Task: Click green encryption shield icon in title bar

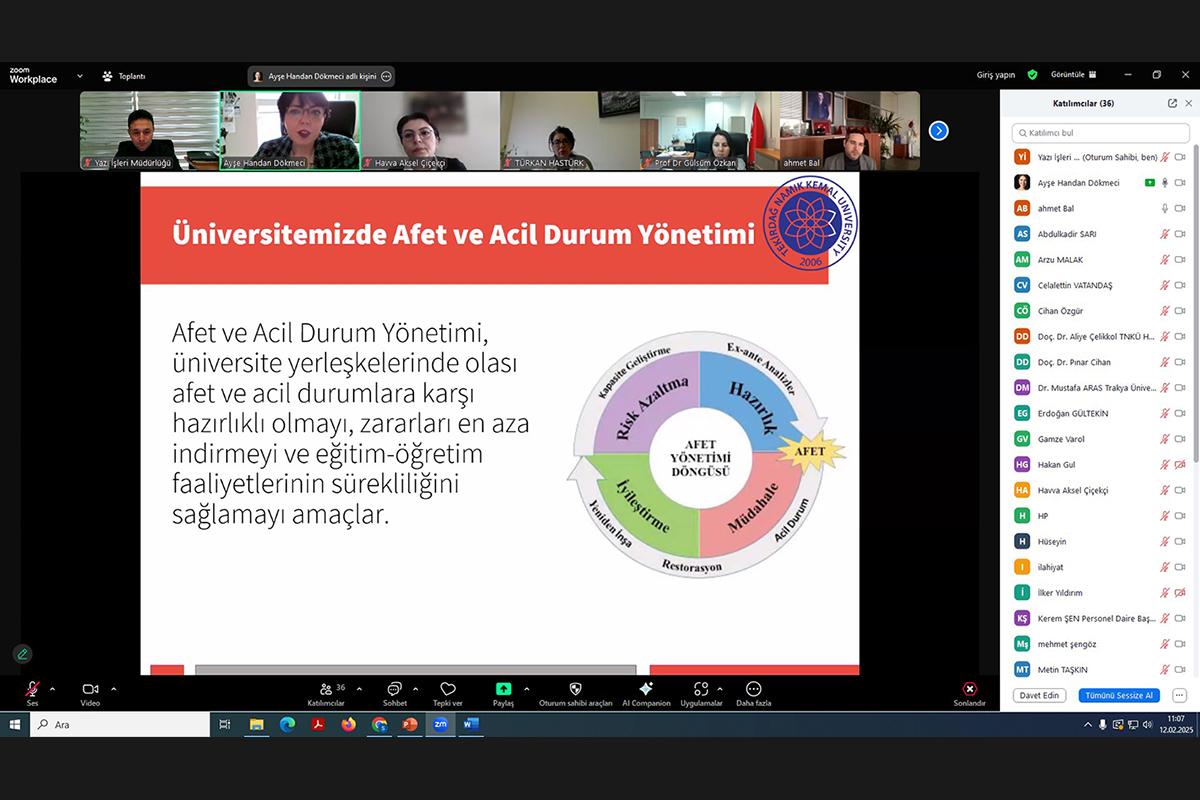Action: point(1032,75)
